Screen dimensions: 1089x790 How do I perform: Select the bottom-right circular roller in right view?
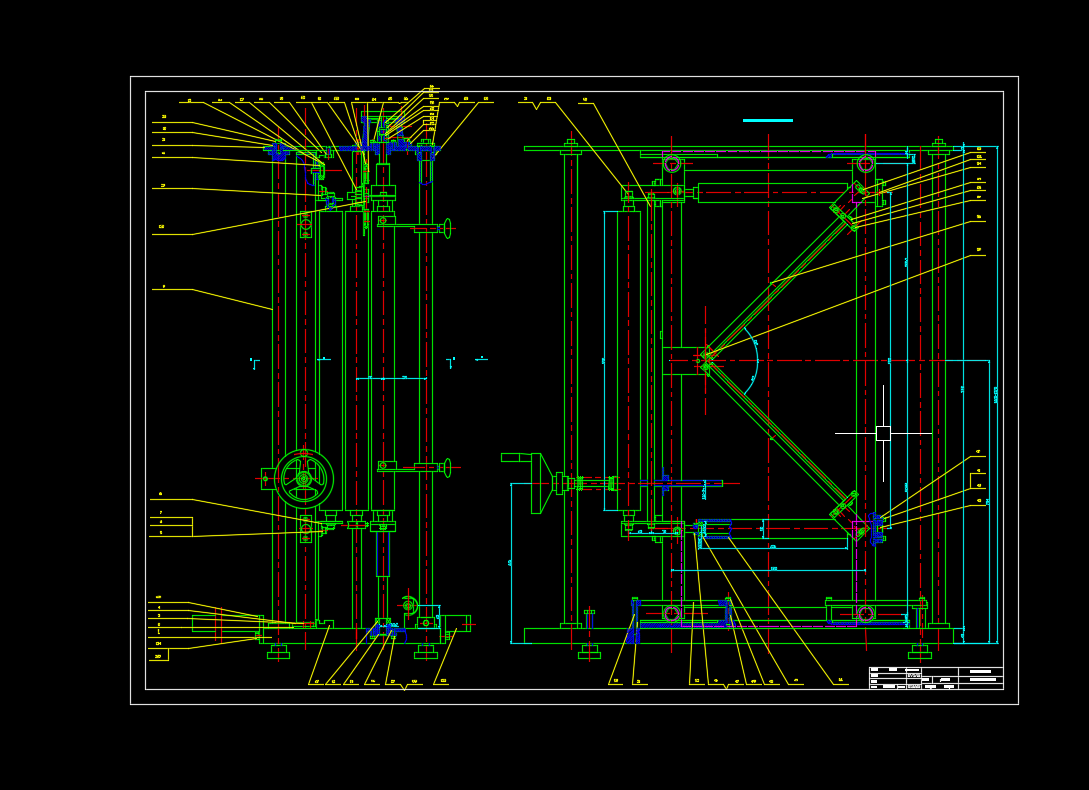point(865,614)
